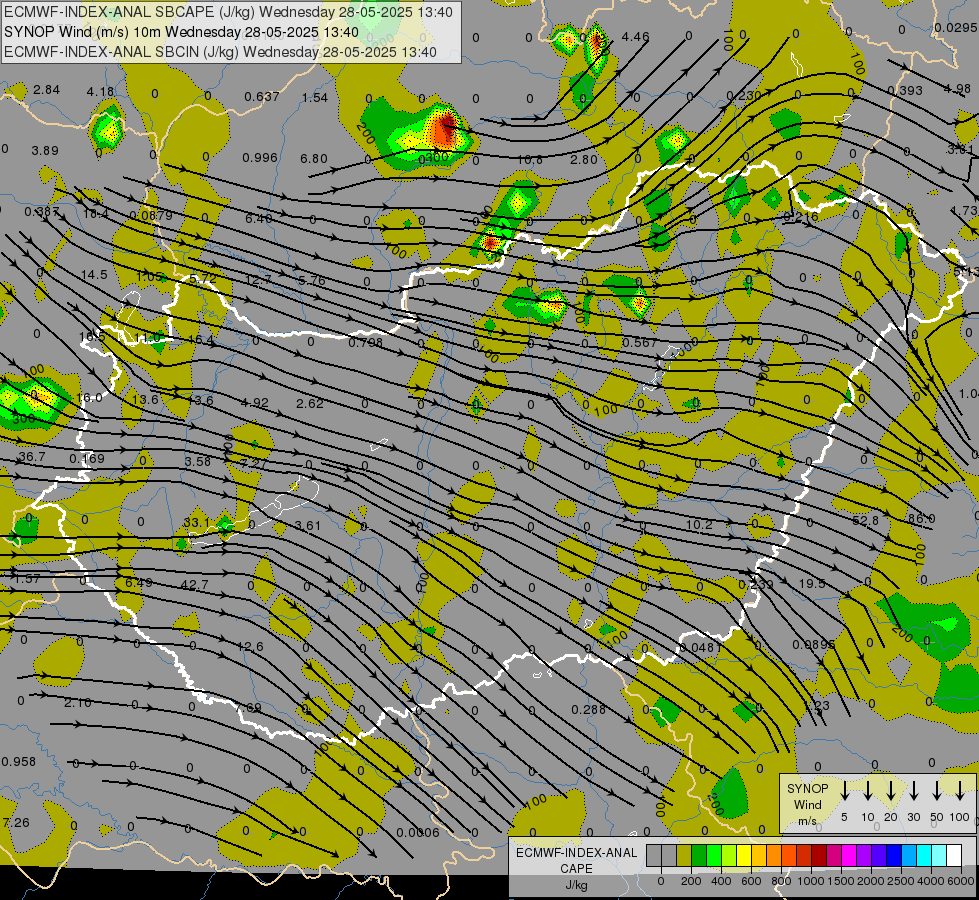Click the CIN value '0.708' on map
Screen dimensions: 979x900
tap(366, 342)
